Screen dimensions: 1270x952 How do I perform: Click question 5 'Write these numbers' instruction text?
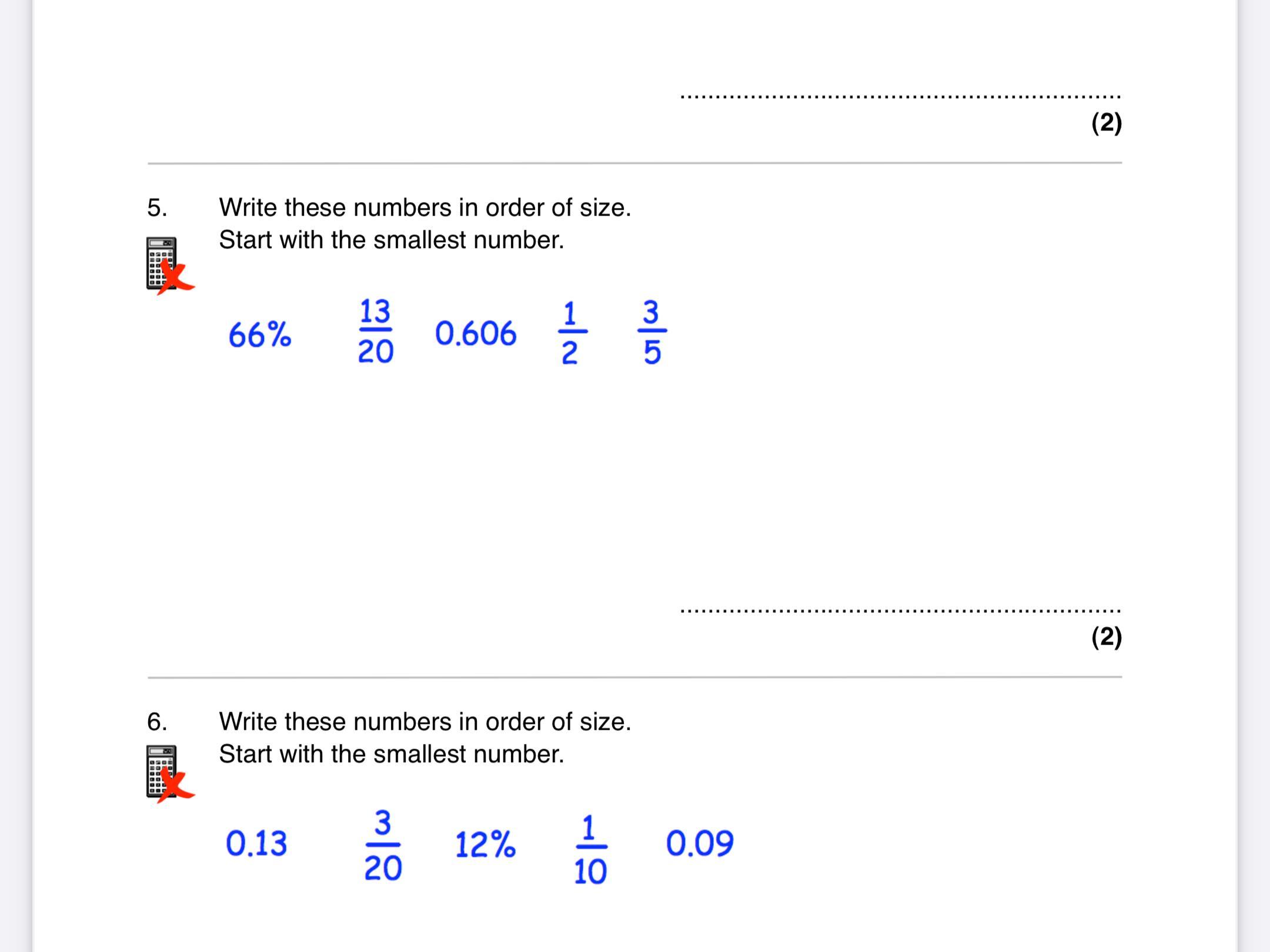coord(425,207)
